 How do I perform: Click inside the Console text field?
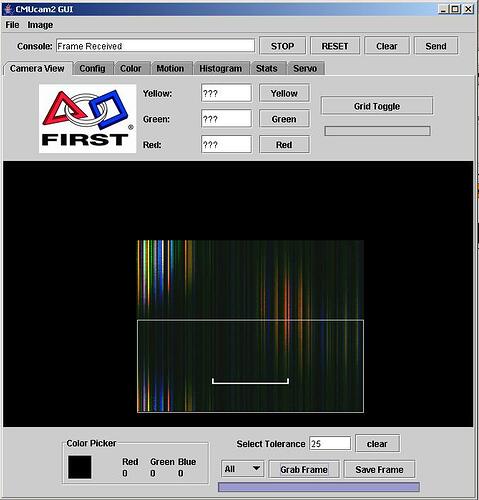coord(155,46)
